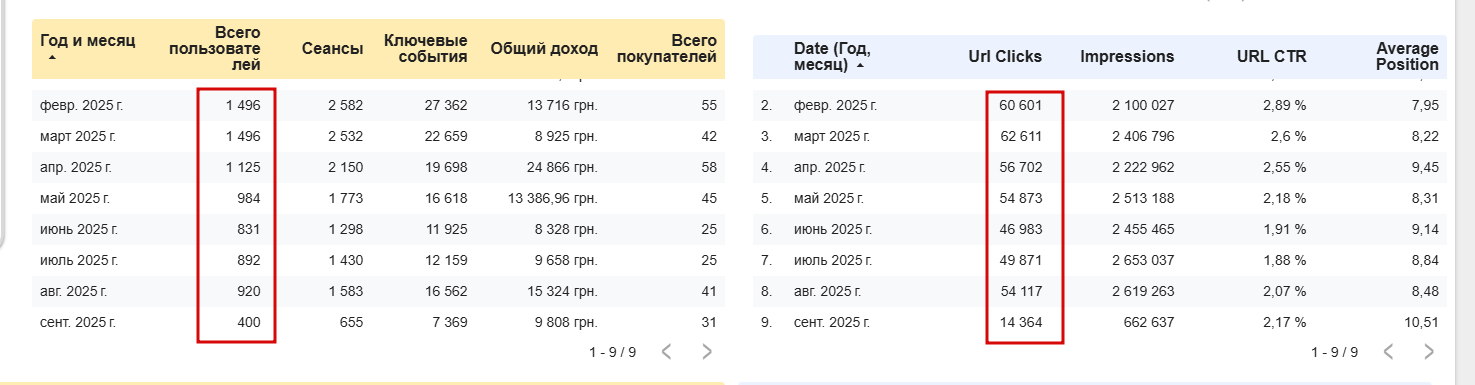The image size is (1475, 385).
Task: Go to next page in right table
Action: coord(1429,352)
